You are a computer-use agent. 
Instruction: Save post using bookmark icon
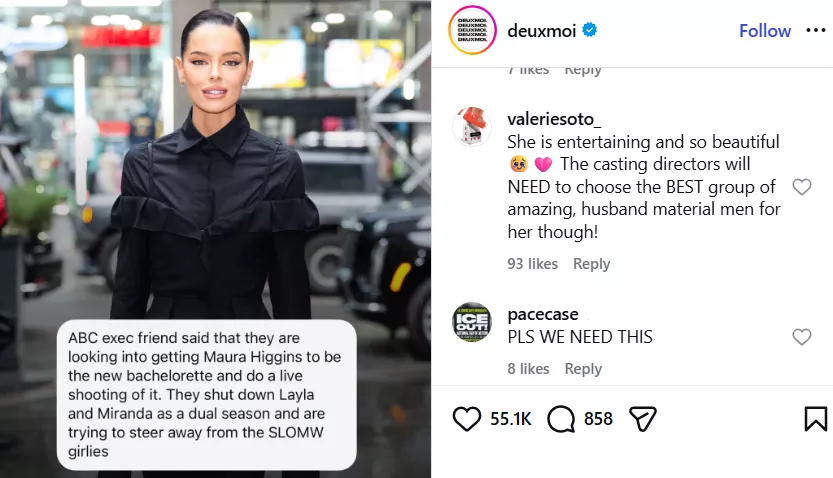[815, 419]
